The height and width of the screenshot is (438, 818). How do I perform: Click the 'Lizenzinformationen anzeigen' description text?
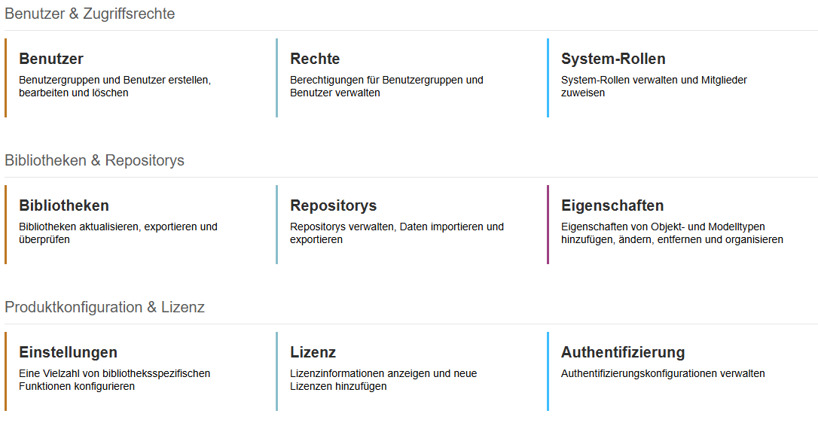(383, 380)
